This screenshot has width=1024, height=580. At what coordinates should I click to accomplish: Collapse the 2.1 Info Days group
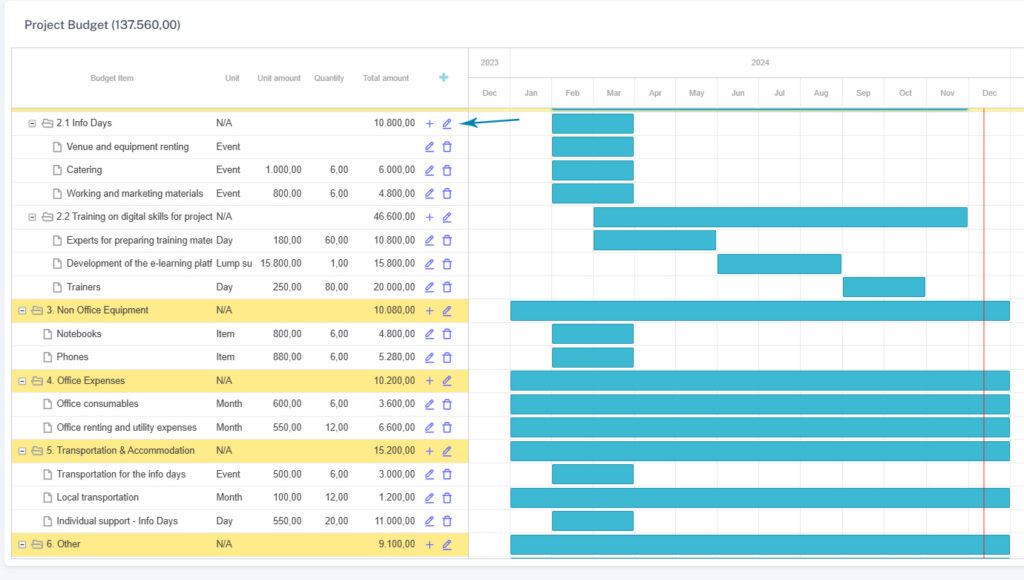point(32,123)
